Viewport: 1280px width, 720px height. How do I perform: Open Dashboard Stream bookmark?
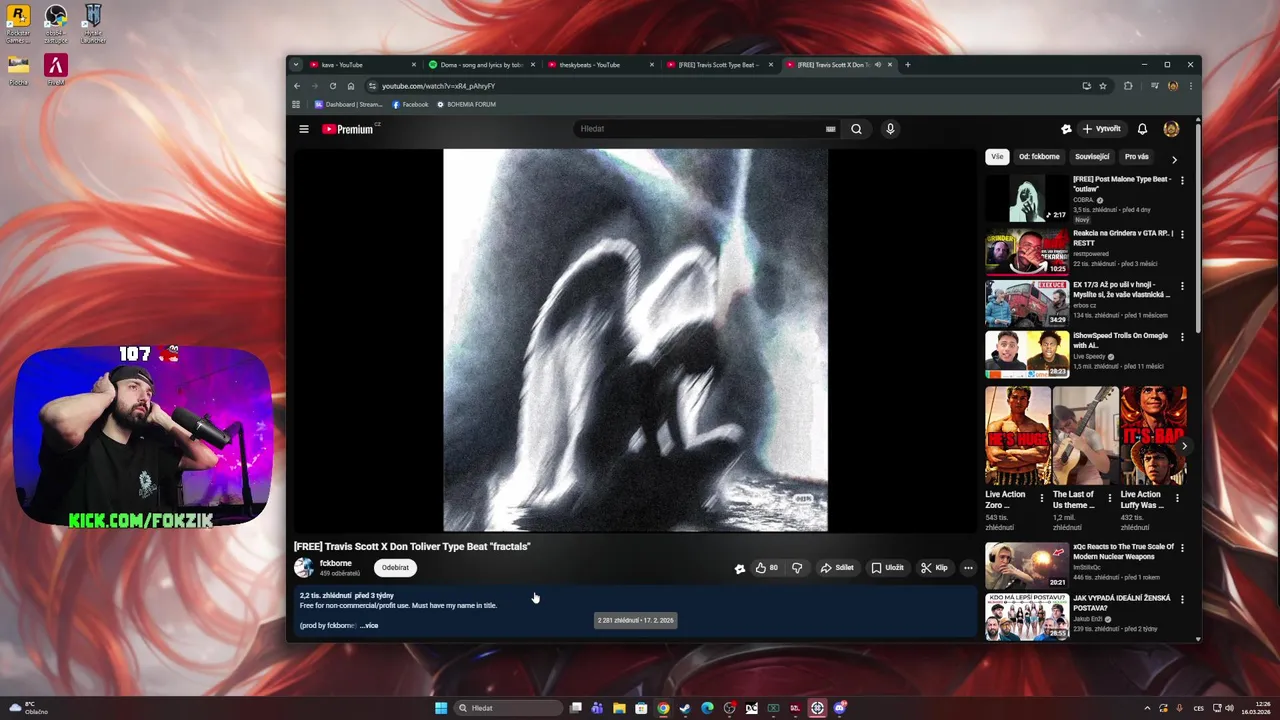click(348, 104)
